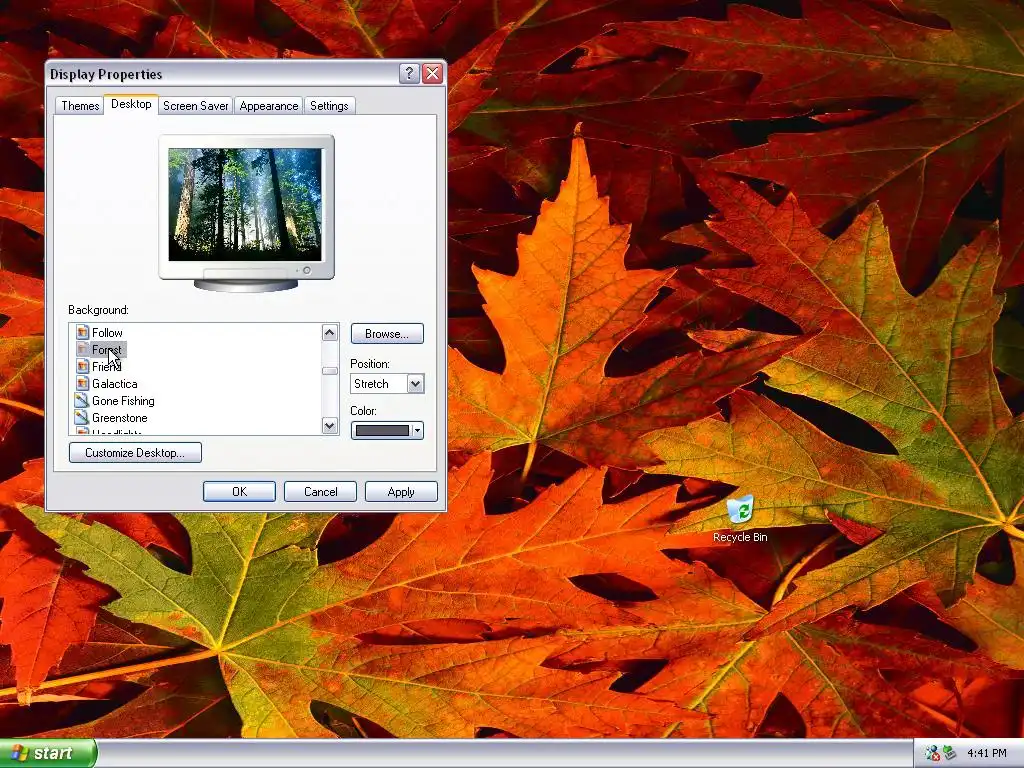Click the security shield tray icon
The image size is (1024, 768).
click(932, 753)
